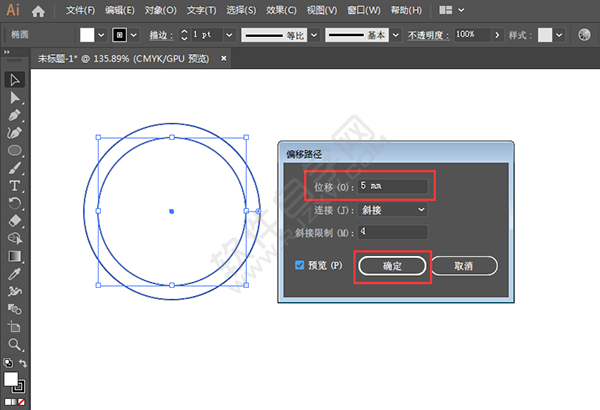The width and height of the screenshot is (600, 410).
Task: Open the 窗口(W) menu
Action: coord(364,10)
